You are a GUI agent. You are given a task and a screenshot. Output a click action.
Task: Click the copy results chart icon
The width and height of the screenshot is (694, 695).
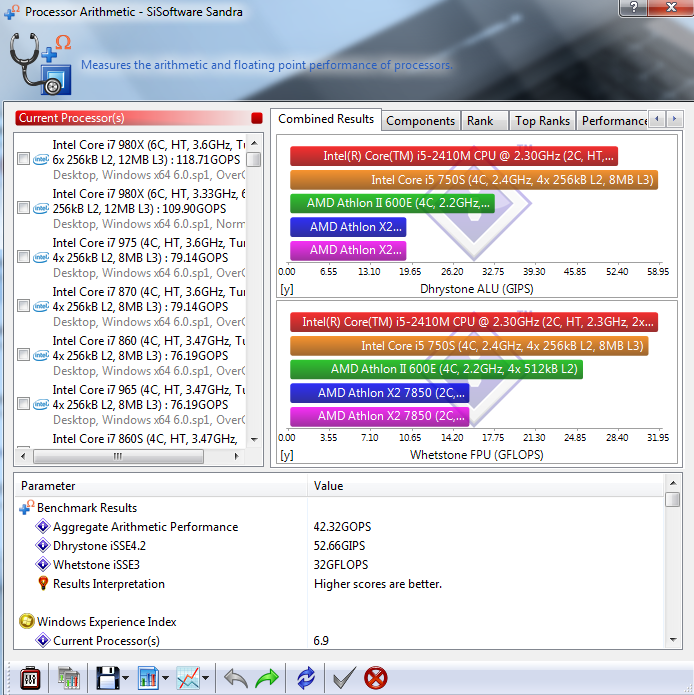pyautogui.click(x=69, y=678)
